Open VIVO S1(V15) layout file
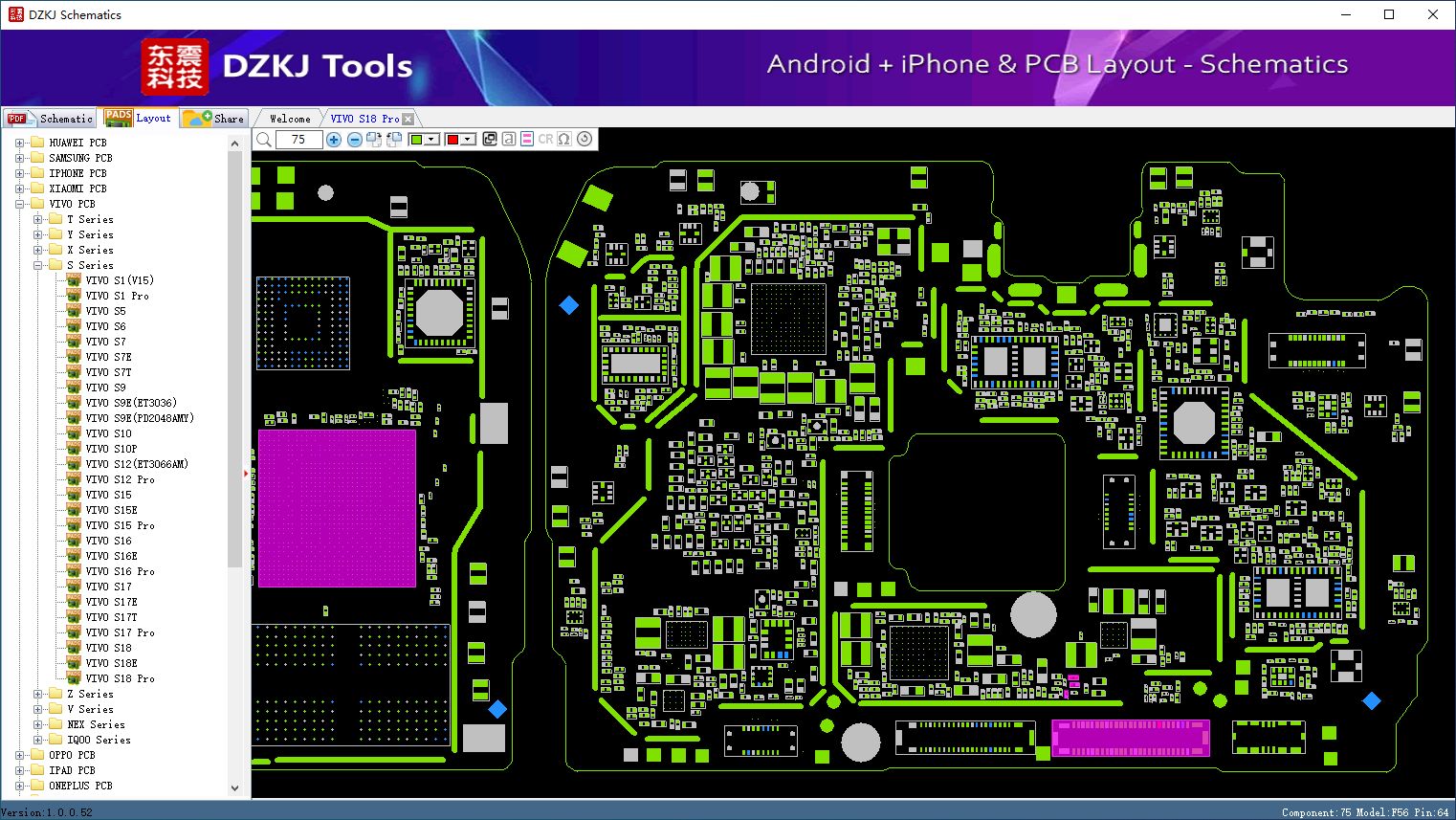1456x820 pixels. 120,280
